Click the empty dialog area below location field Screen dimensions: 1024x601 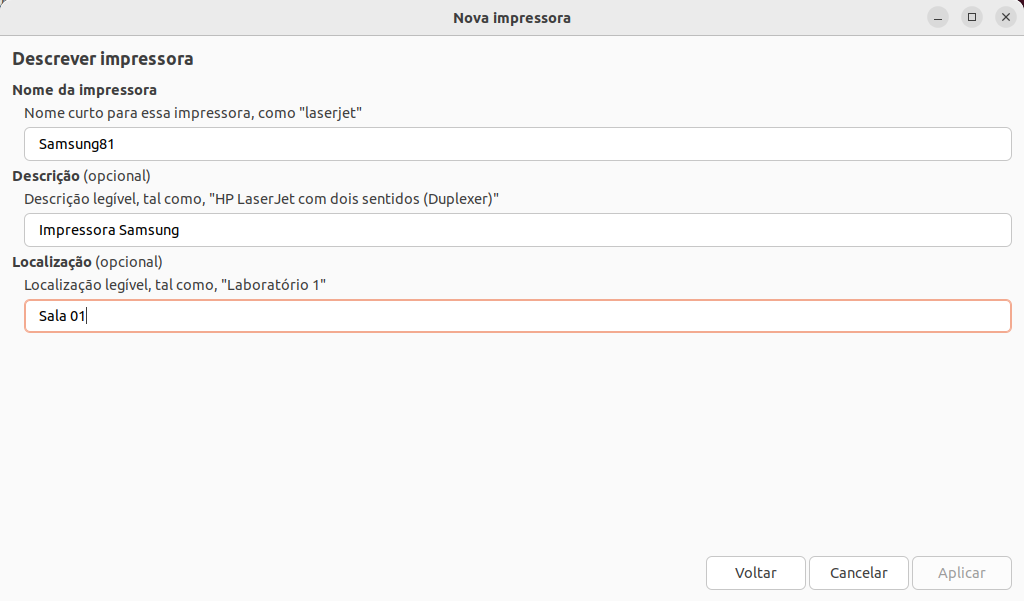click(x=511, y=440)
